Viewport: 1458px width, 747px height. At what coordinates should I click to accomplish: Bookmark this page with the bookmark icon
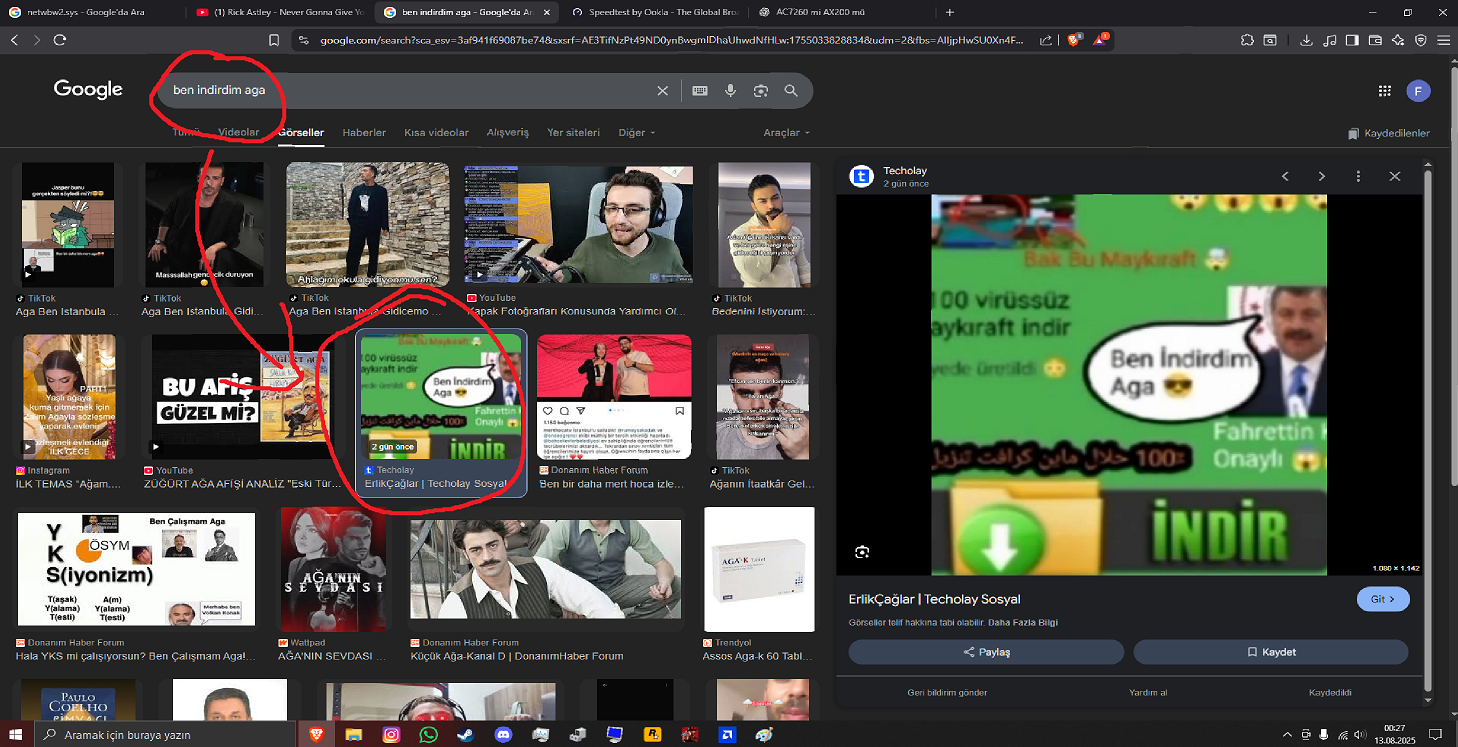[x=274, y=40]
